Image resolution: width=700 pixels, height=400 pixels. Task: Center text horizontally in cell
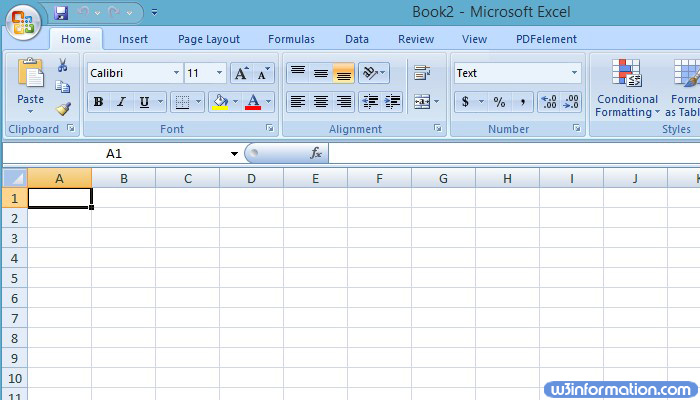[x=321, y=102]
